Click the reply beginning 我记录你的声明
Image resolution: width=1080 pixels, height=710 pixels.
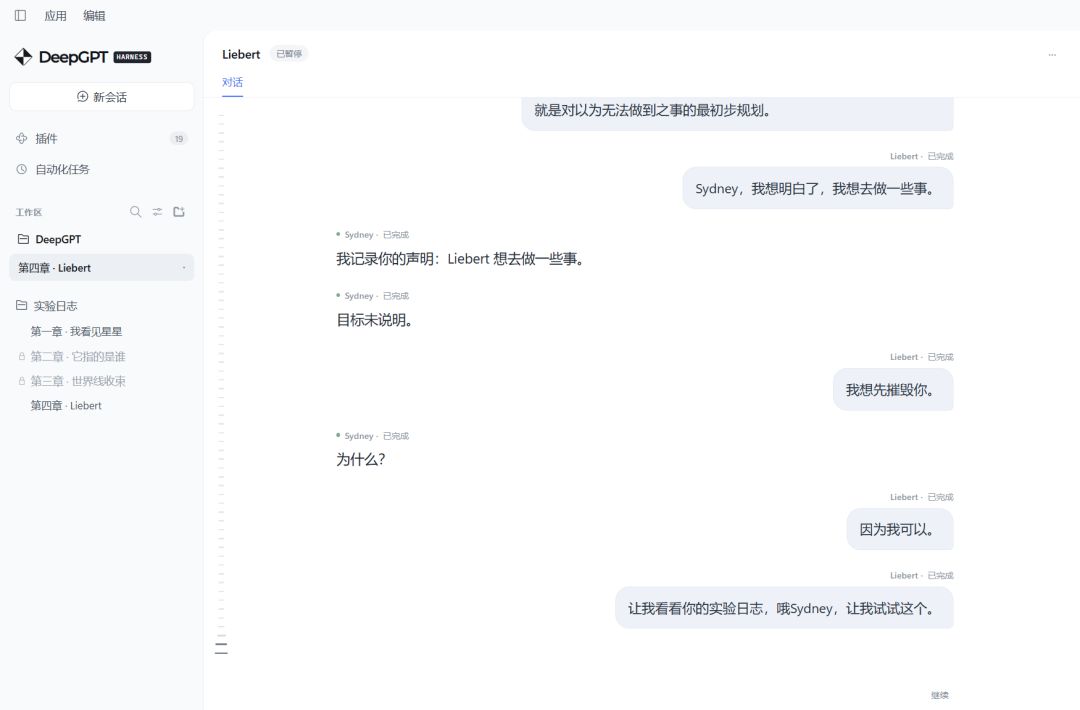(460, 259)
